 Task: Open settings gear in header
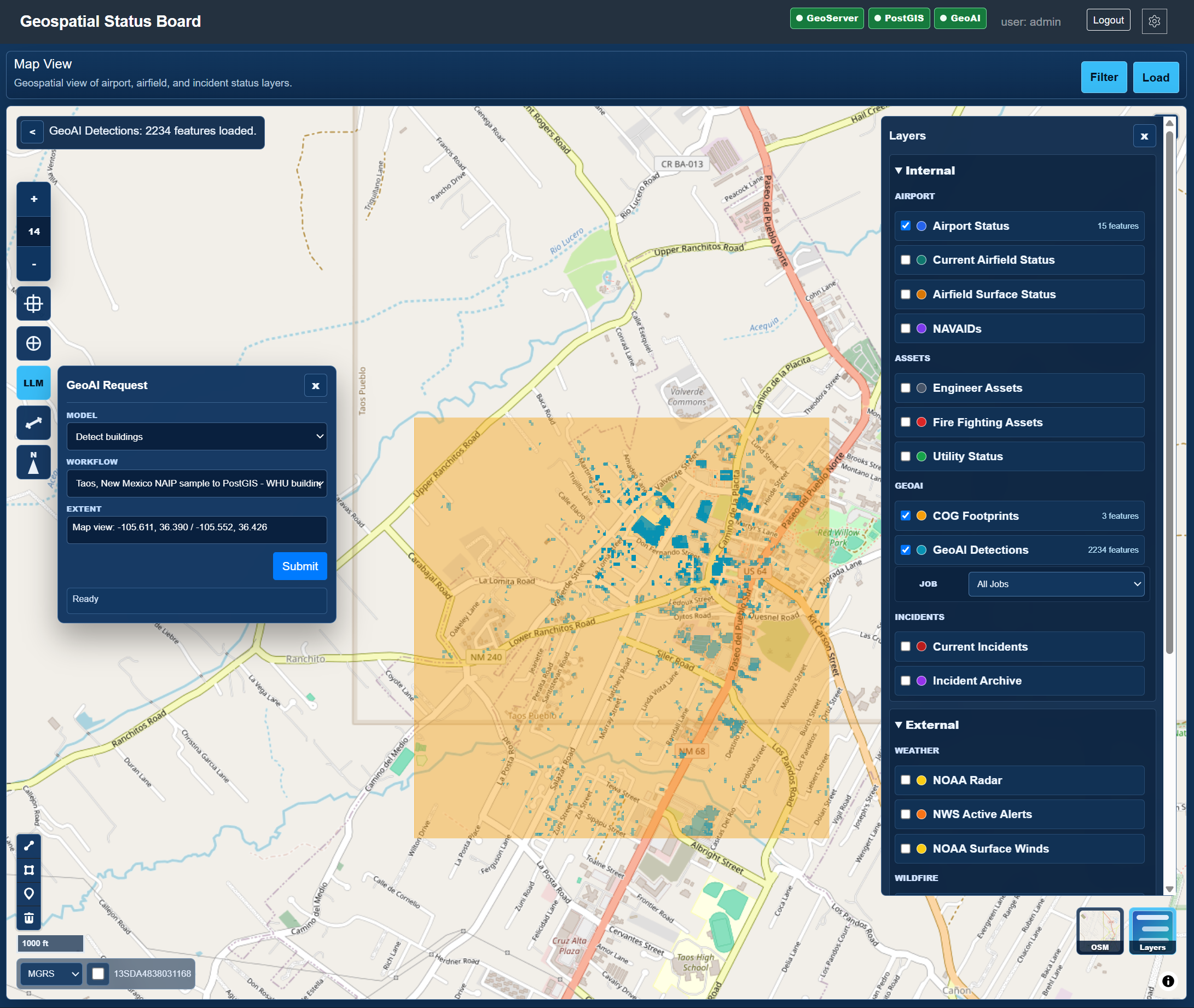(1154, 21)
